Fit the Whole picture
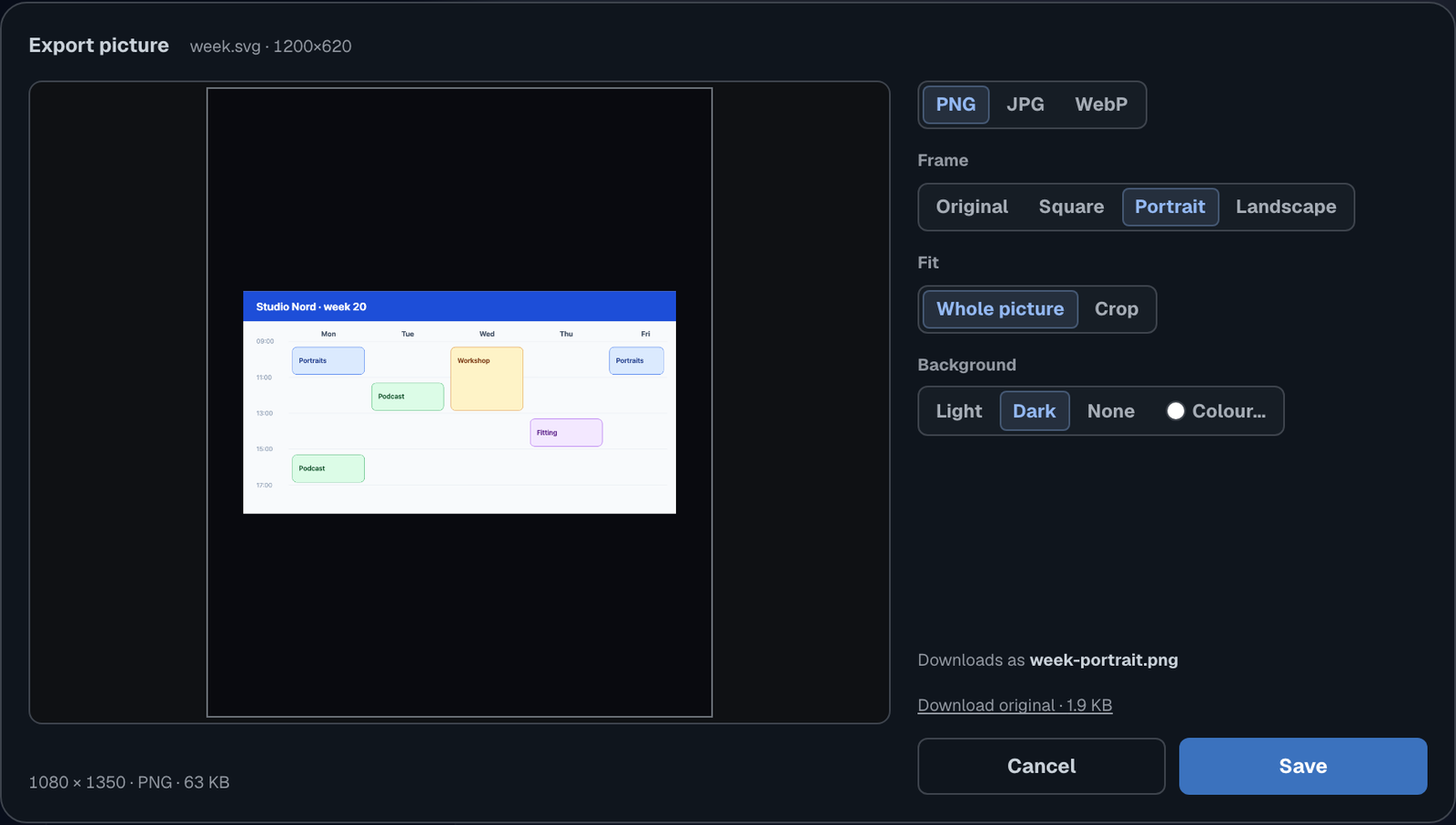Image resolution: width=1456 pixels, height=825 pixels. 1000,309
